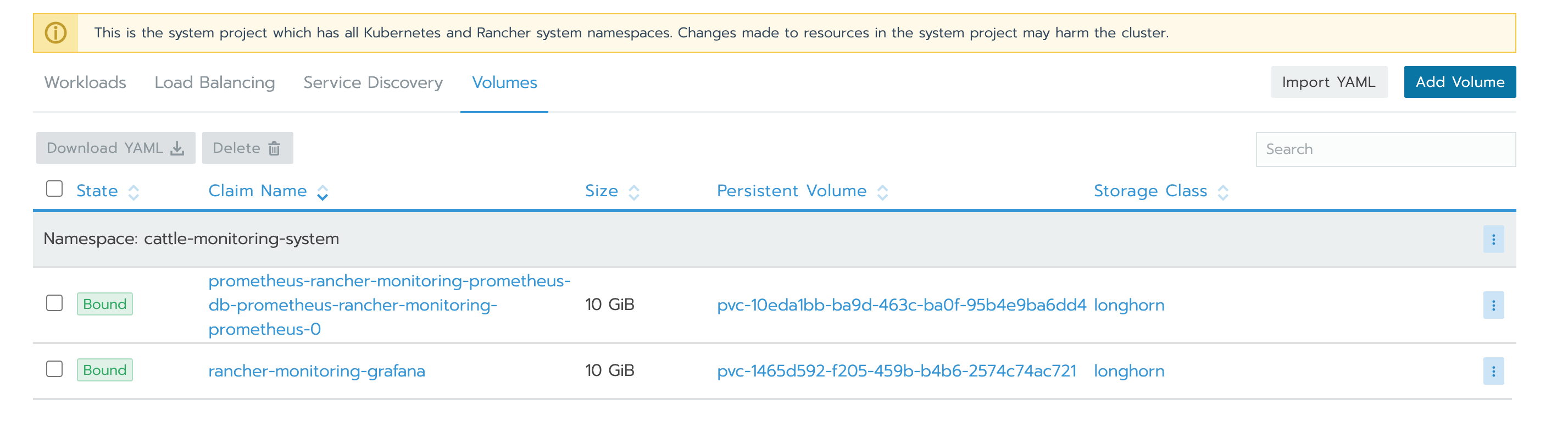Viewport: 1568px width, 432px height.
Task: Click the download icon on Download YAML
Action: coord(177,147)
